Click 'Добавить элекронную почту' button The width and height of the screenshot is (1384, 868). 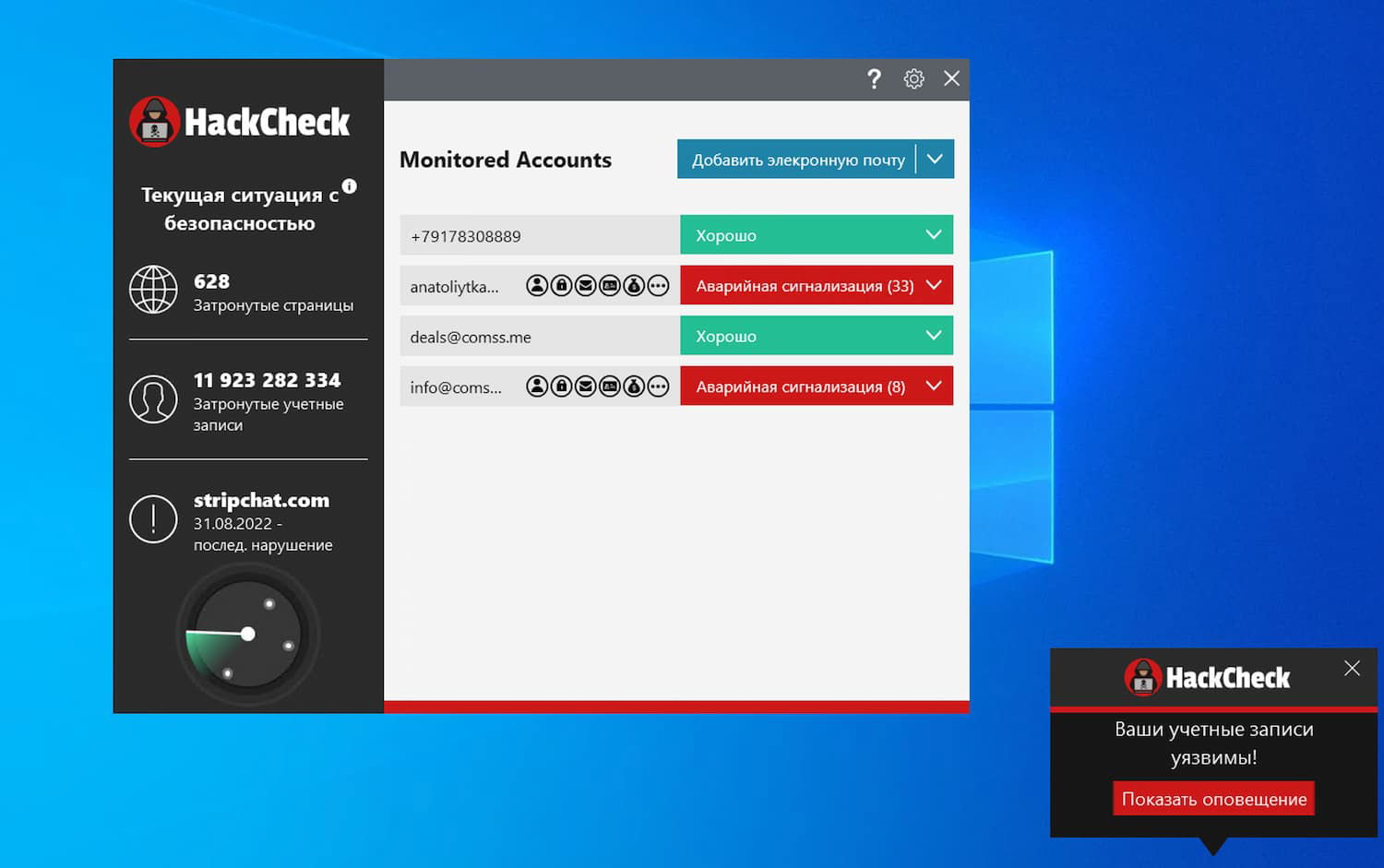tap(797, 160)
